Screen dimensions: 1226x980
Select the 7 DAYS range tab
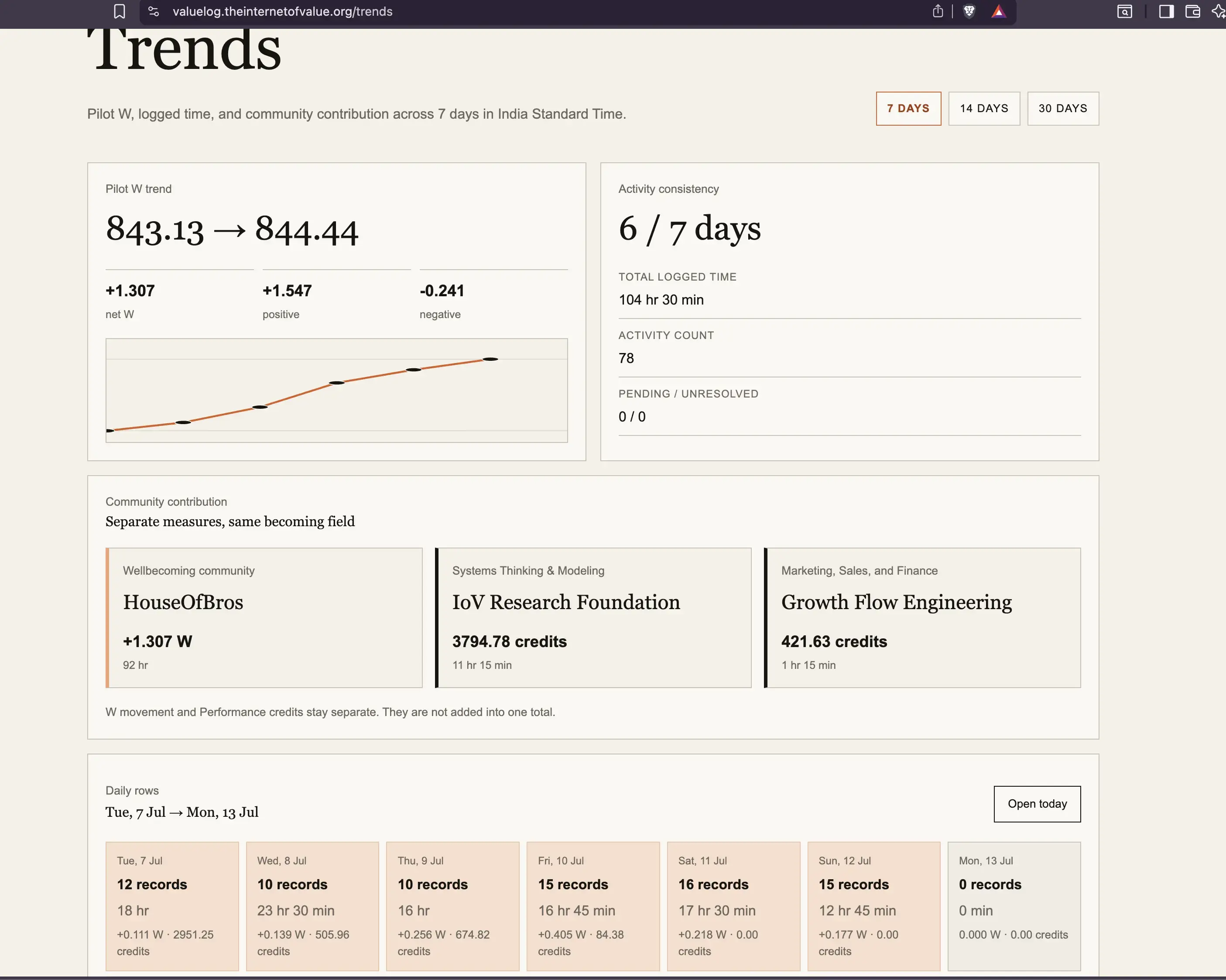pyautogui.click(x=908, y=108)
